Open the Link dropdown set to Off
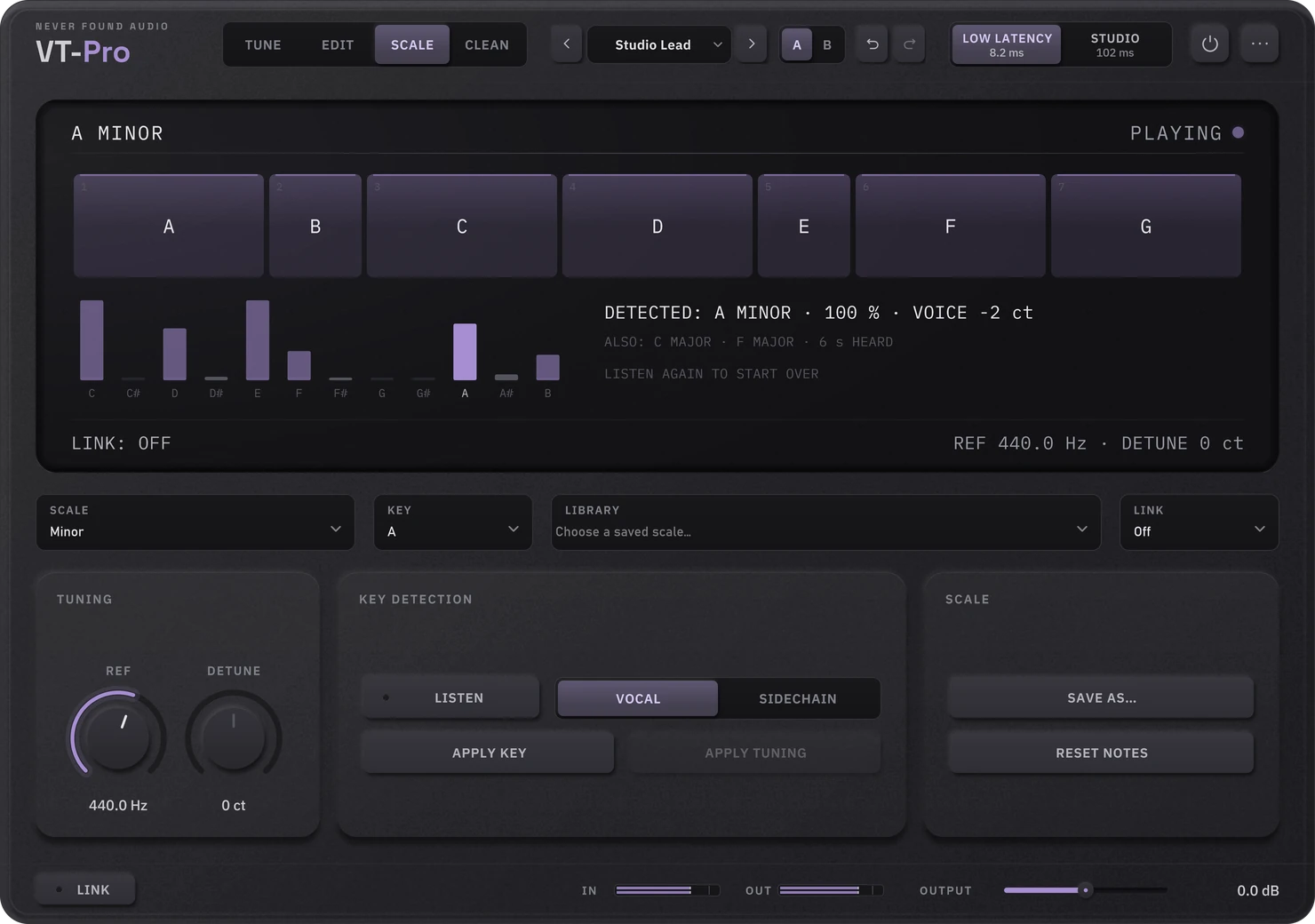 [x=1199, y=522]
